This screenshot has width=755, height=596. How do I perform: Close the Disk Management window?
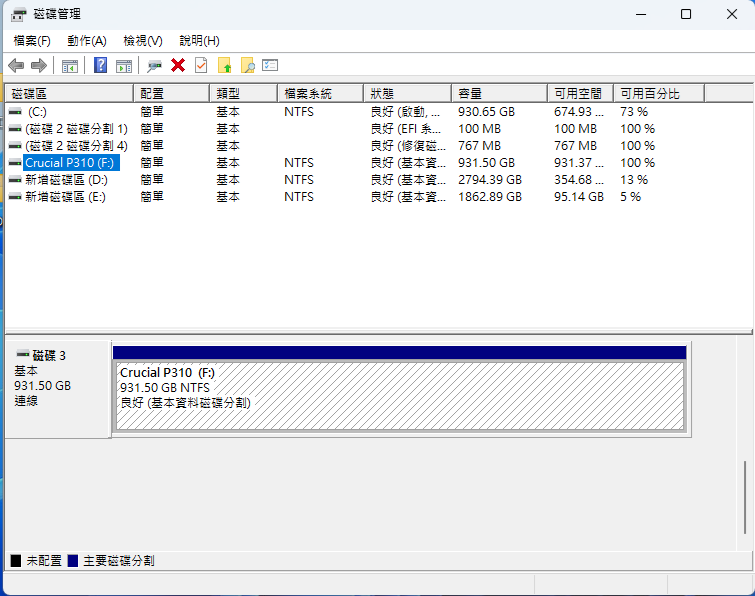pyautogui.click(x=732, y=14)
